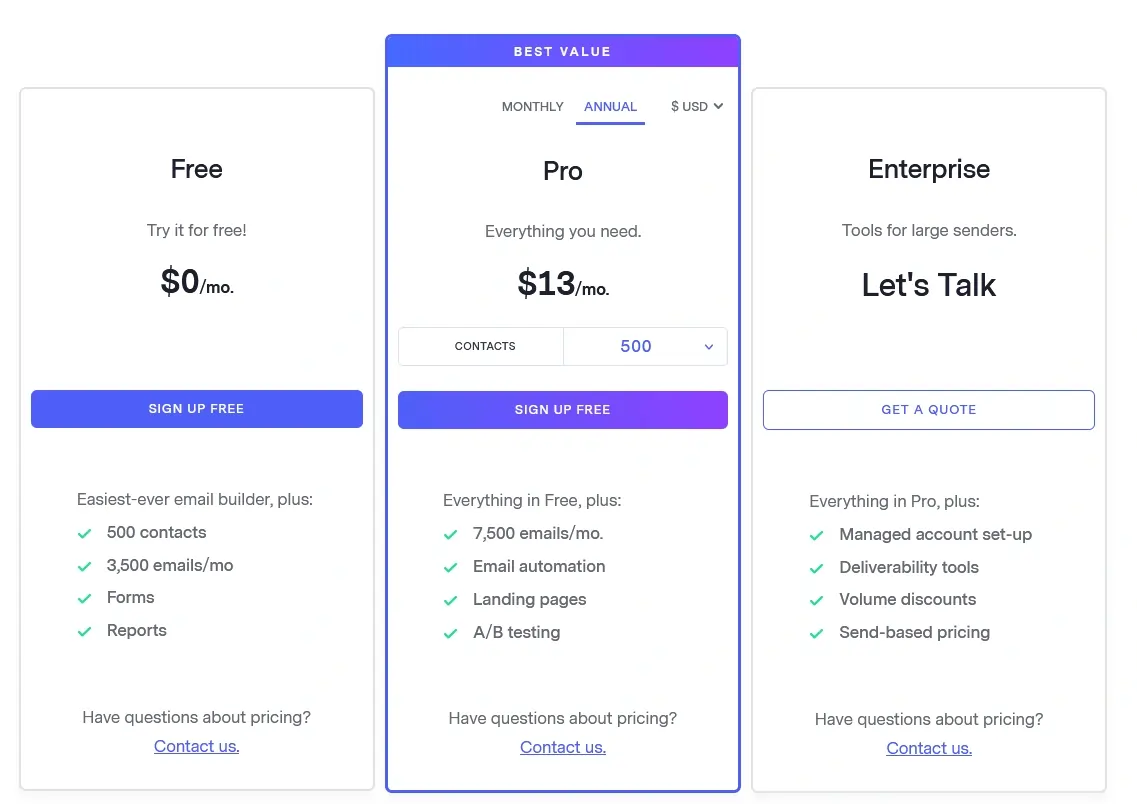Click the checkmark beside 500 contacts

click(x=85, y=533)
